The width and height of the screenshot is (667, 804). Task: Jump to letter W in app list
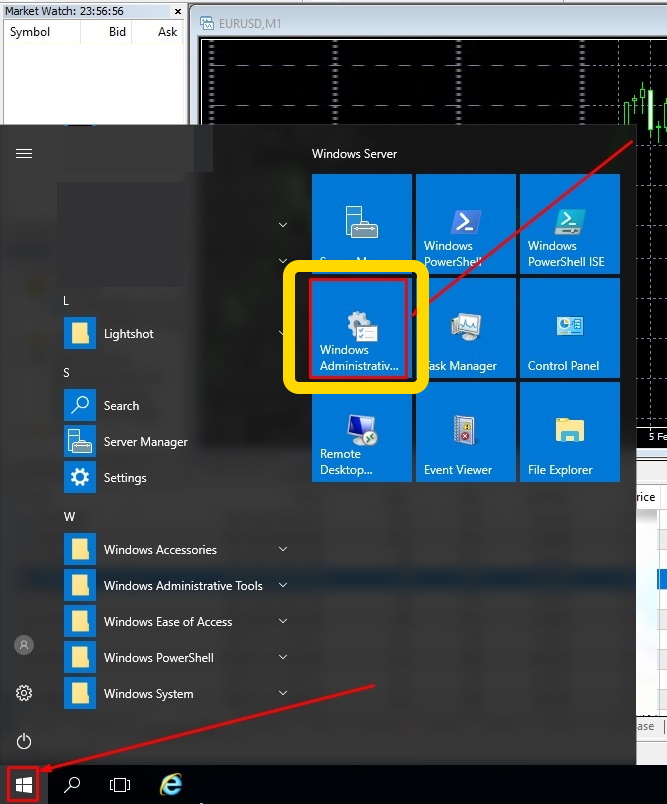(x=69, y=516)
